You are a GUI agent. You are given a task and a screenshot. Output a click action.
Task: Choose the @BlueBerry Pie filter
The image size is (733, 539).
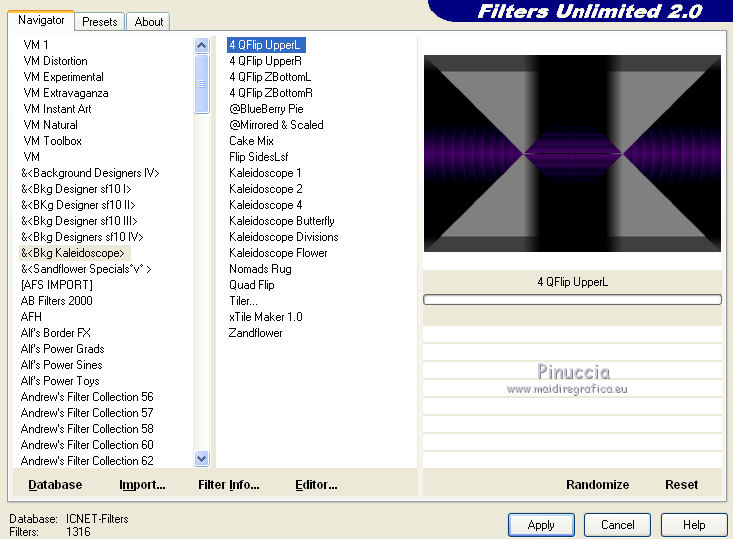pyautogui.click(x=266, y=108)
